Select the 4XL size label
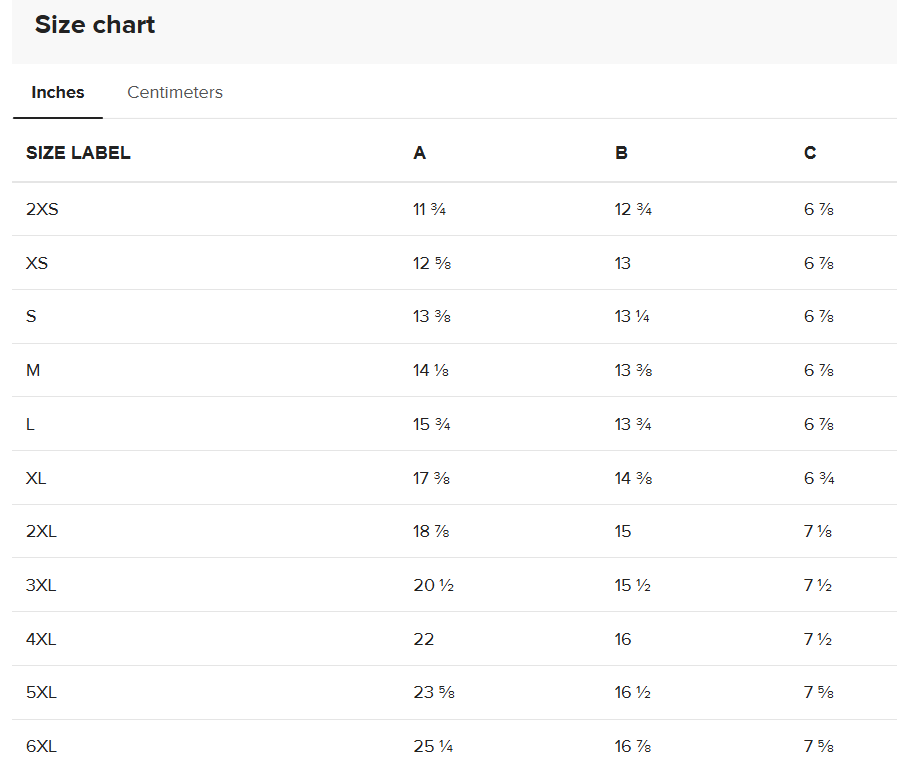Screen dimensions: 897x762 (41, 640)
